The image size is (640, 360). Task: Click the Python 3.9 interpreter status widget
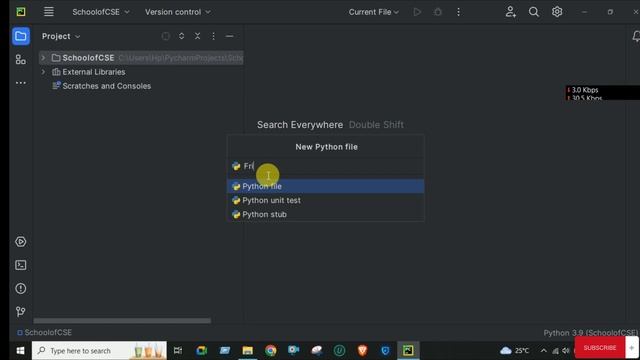pos(591,333)
